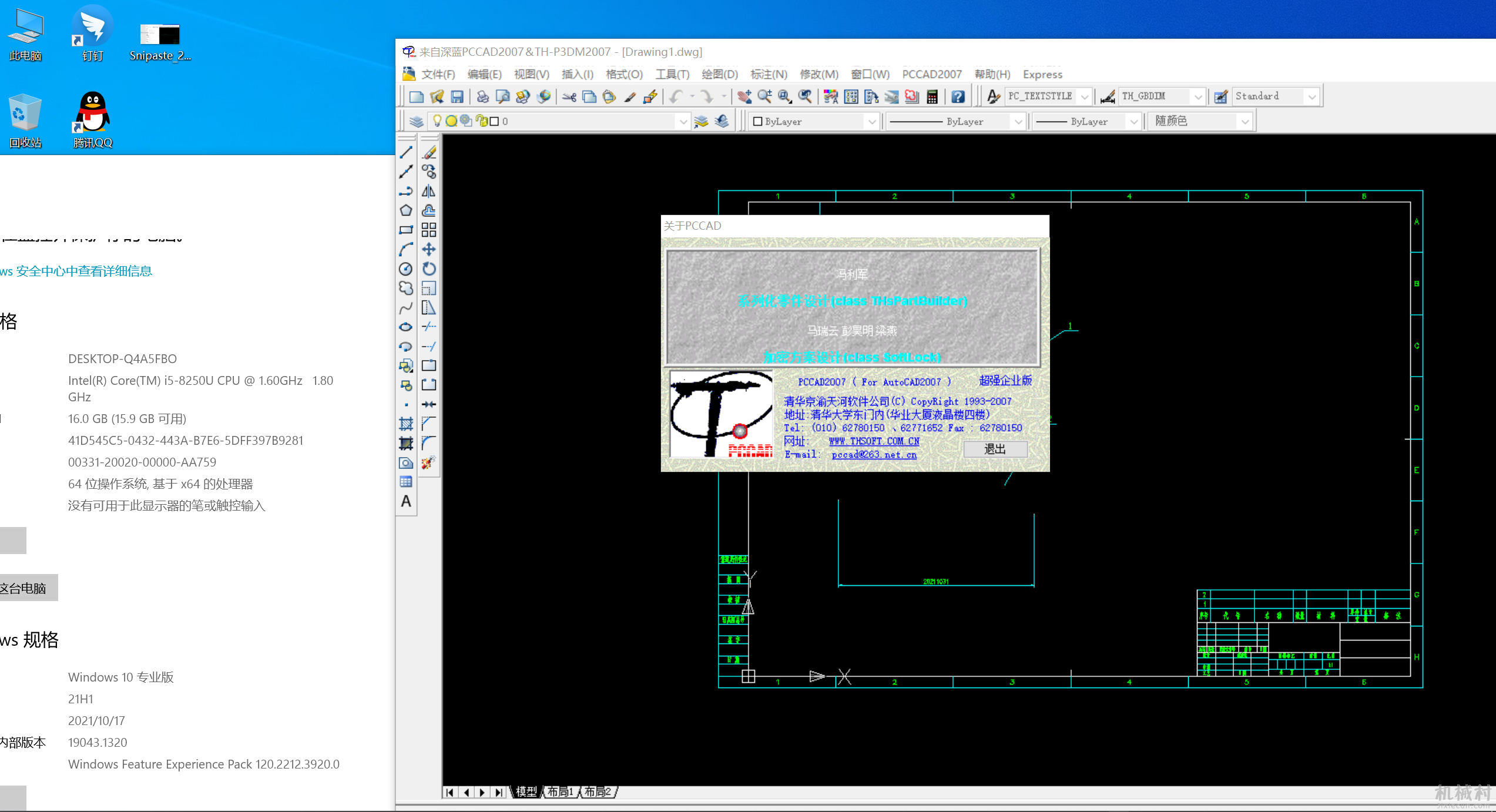Open the Table tool in Draw toolbar
Viewport: 1496px width, 812px height.
(406, 482)
